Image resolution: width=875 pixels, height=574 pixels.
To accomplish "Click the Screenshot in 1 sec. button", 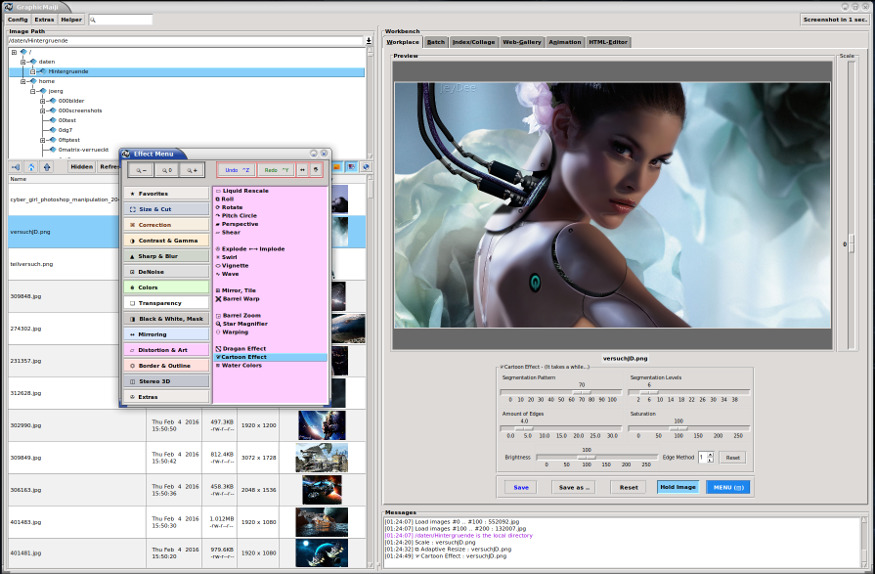I will pos(835,20).
